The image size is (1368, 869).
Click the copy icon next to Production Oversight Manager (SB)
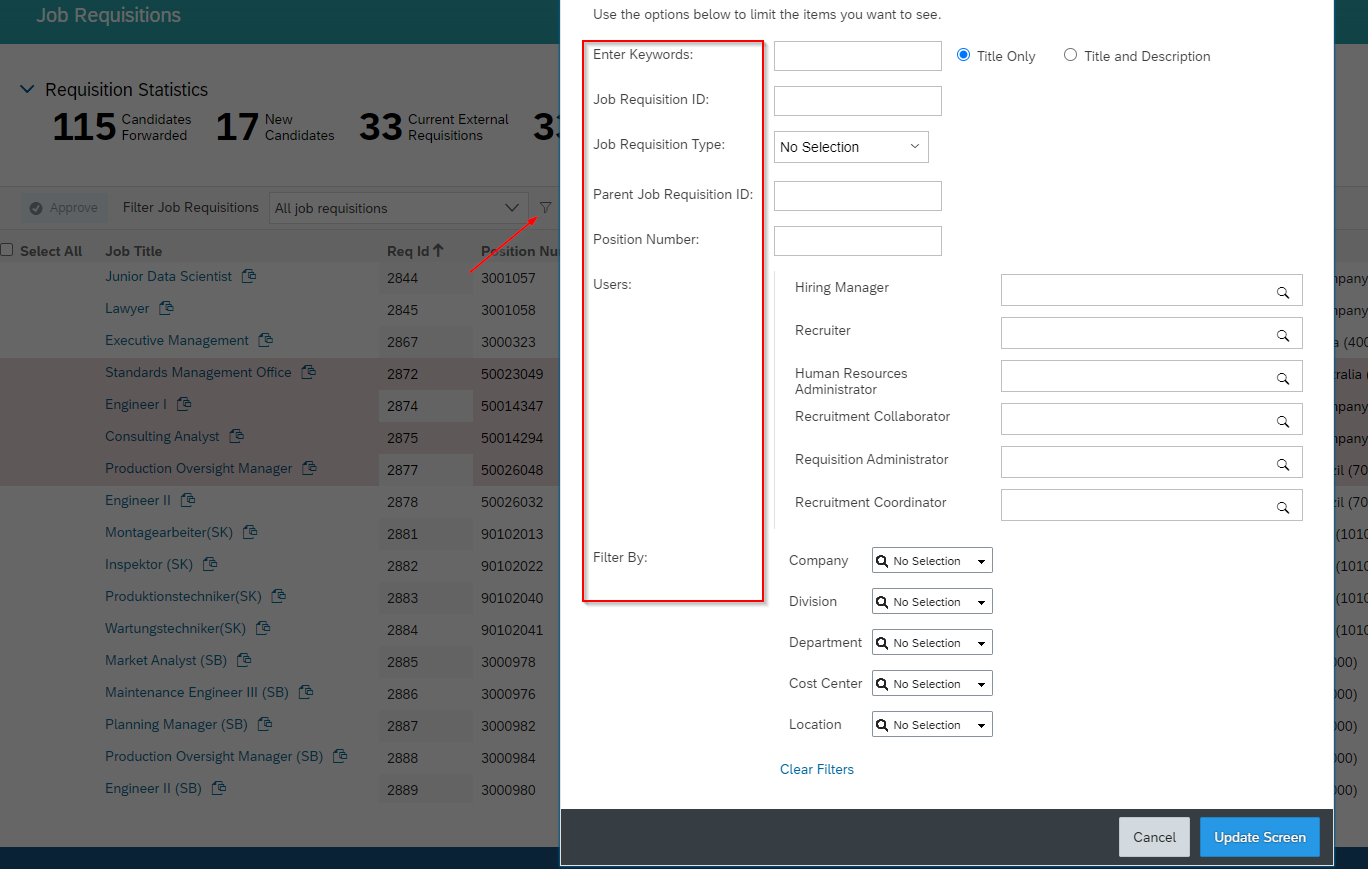[x=340, y=756]
